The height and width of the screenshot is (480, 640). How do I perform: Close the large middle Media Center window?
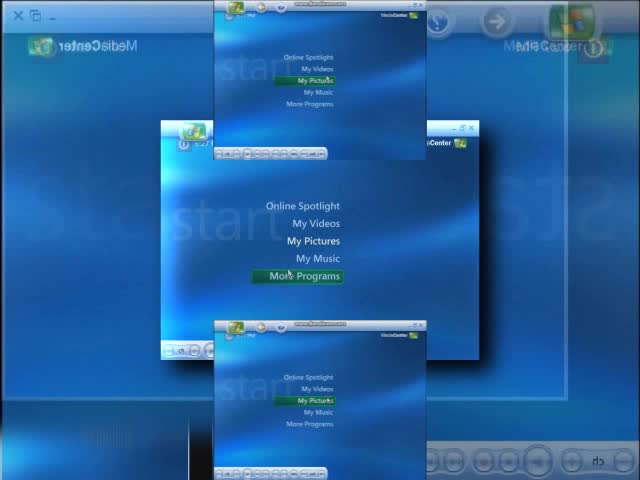pos(471,128)
